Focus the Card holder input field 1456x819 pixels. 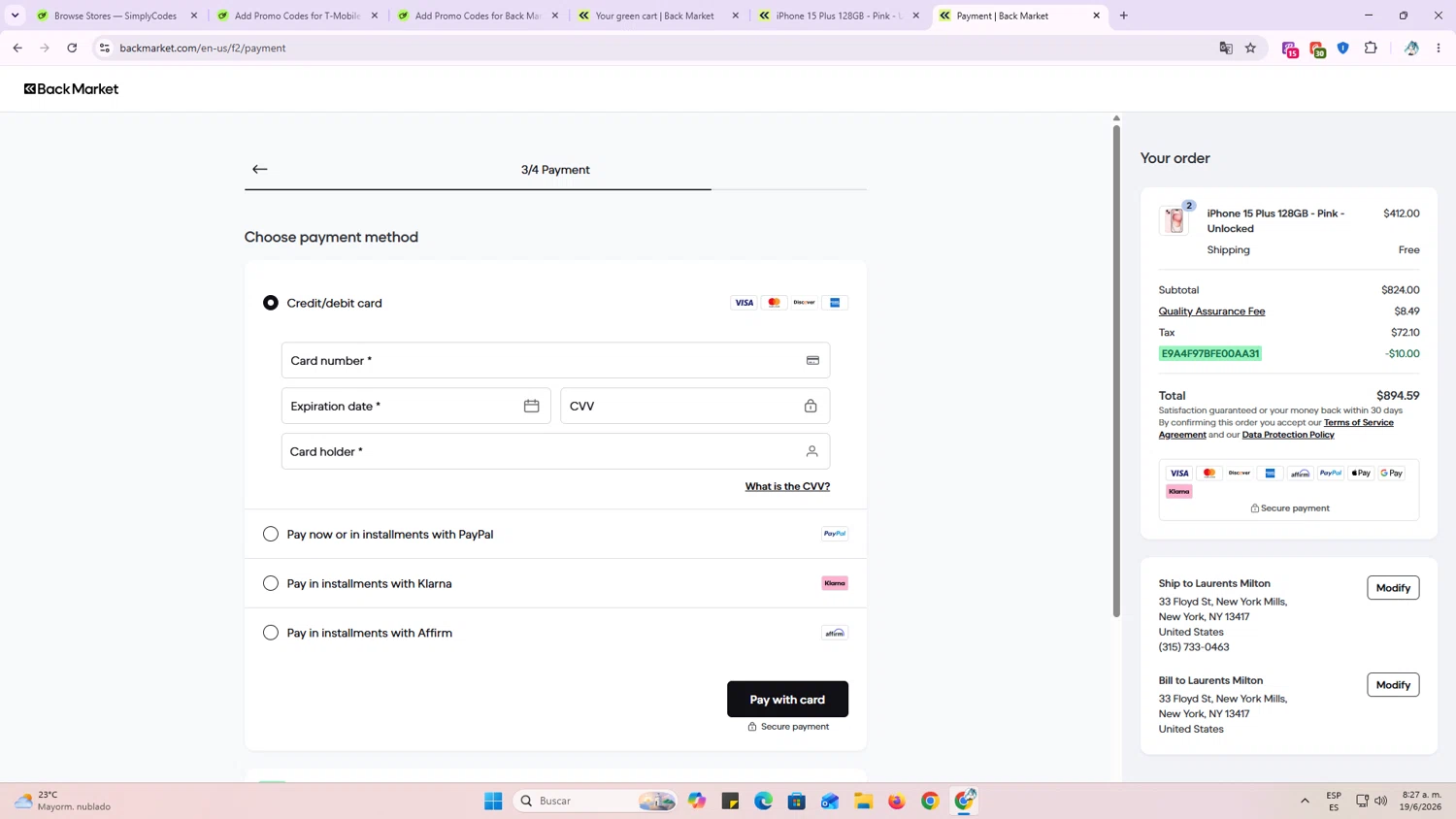(555, 451)
